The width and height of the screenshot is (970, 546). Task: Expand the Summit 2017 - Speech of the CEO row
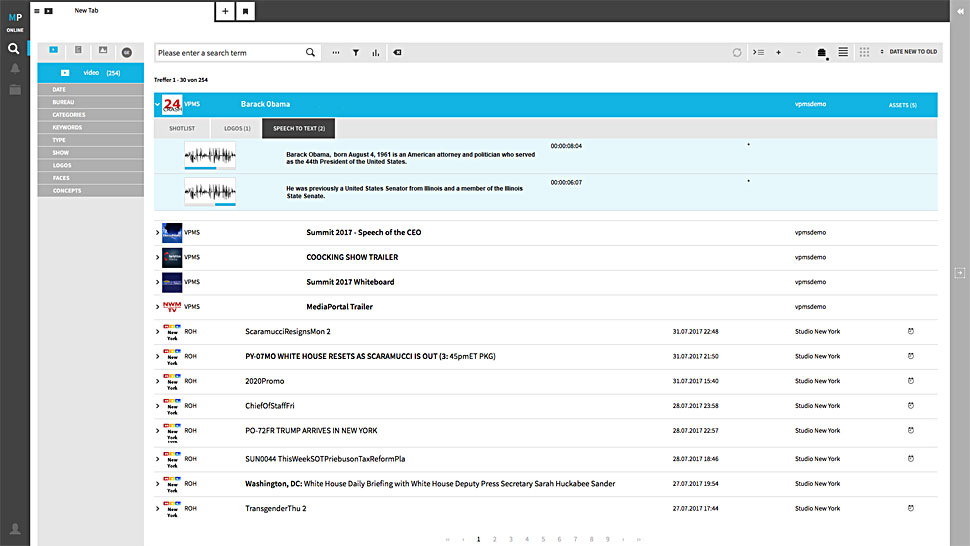point(157,232)
